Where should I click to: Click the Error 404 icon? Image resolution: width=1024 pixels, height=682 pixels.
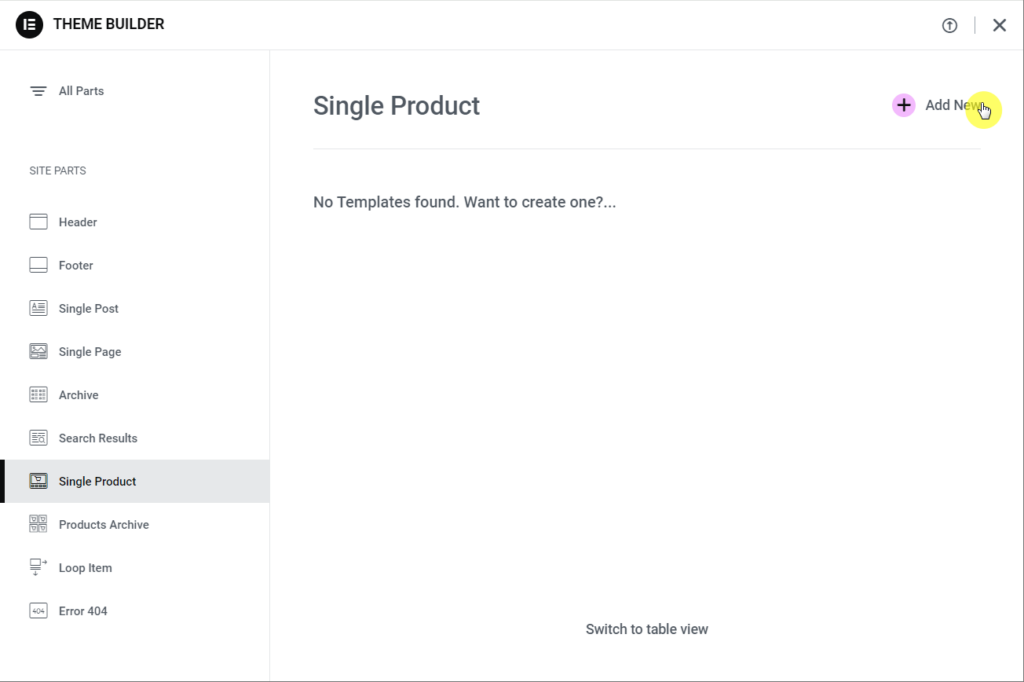click(x=39, y=611)
